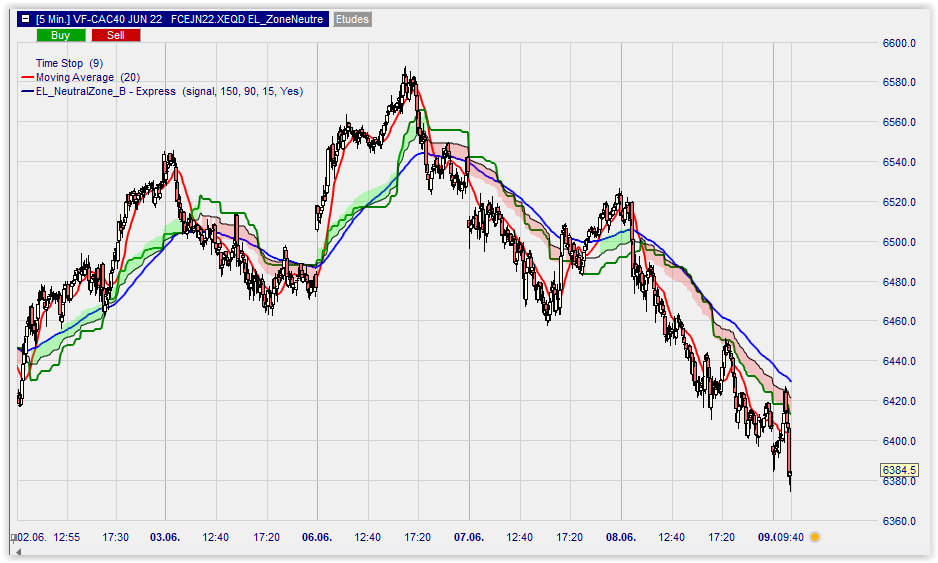
Task: Click the left scroll arrow at chart bottom-left
Action: [19, 552]
